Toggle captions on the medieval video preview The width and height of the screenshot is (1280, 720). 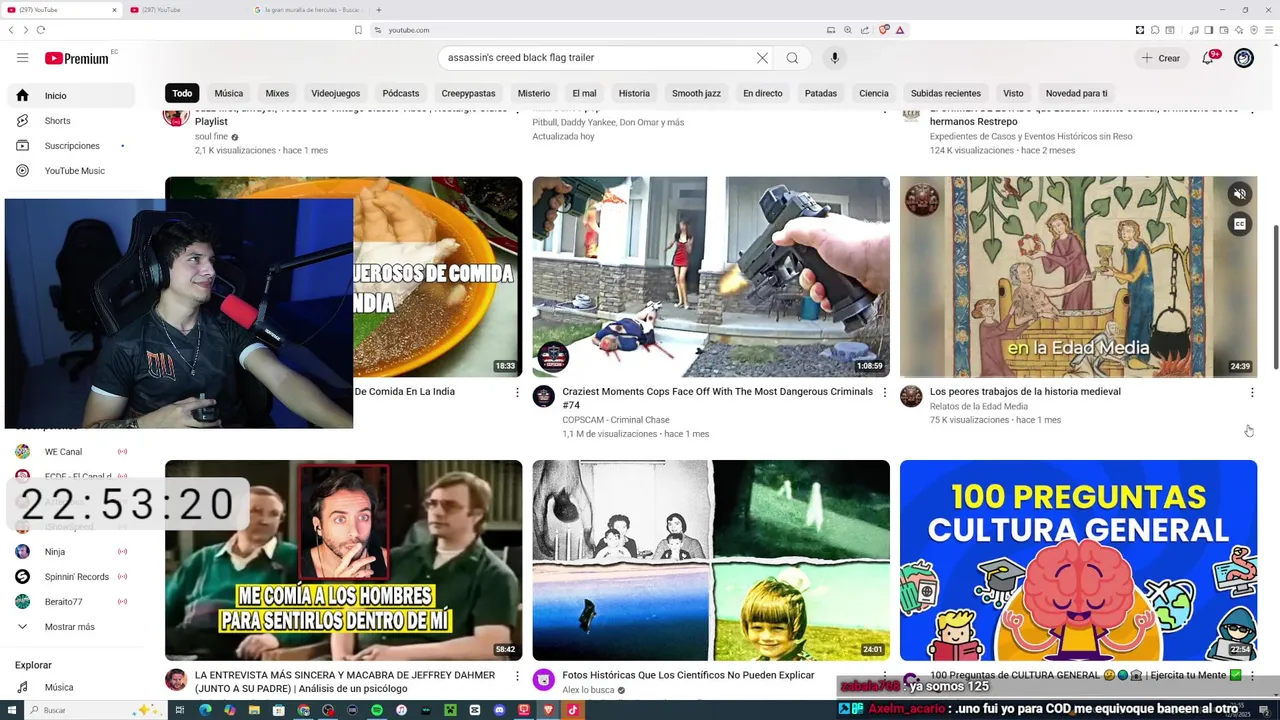[x=1239, y=224]
